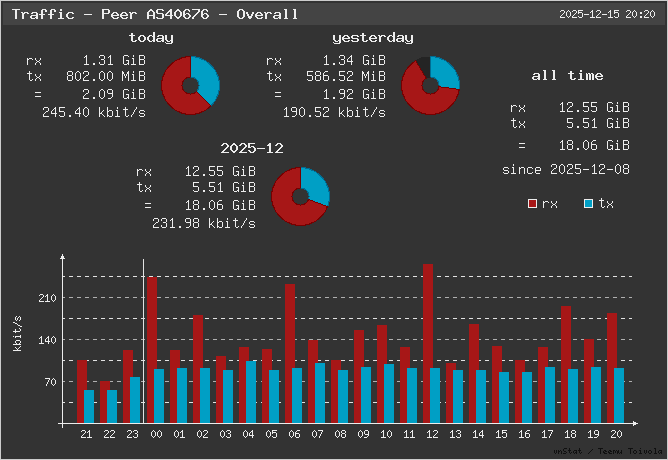Click the blue tx bar for hour 21
The height and width of the screenshot is (460, 668).
click(x=89, y=406)
